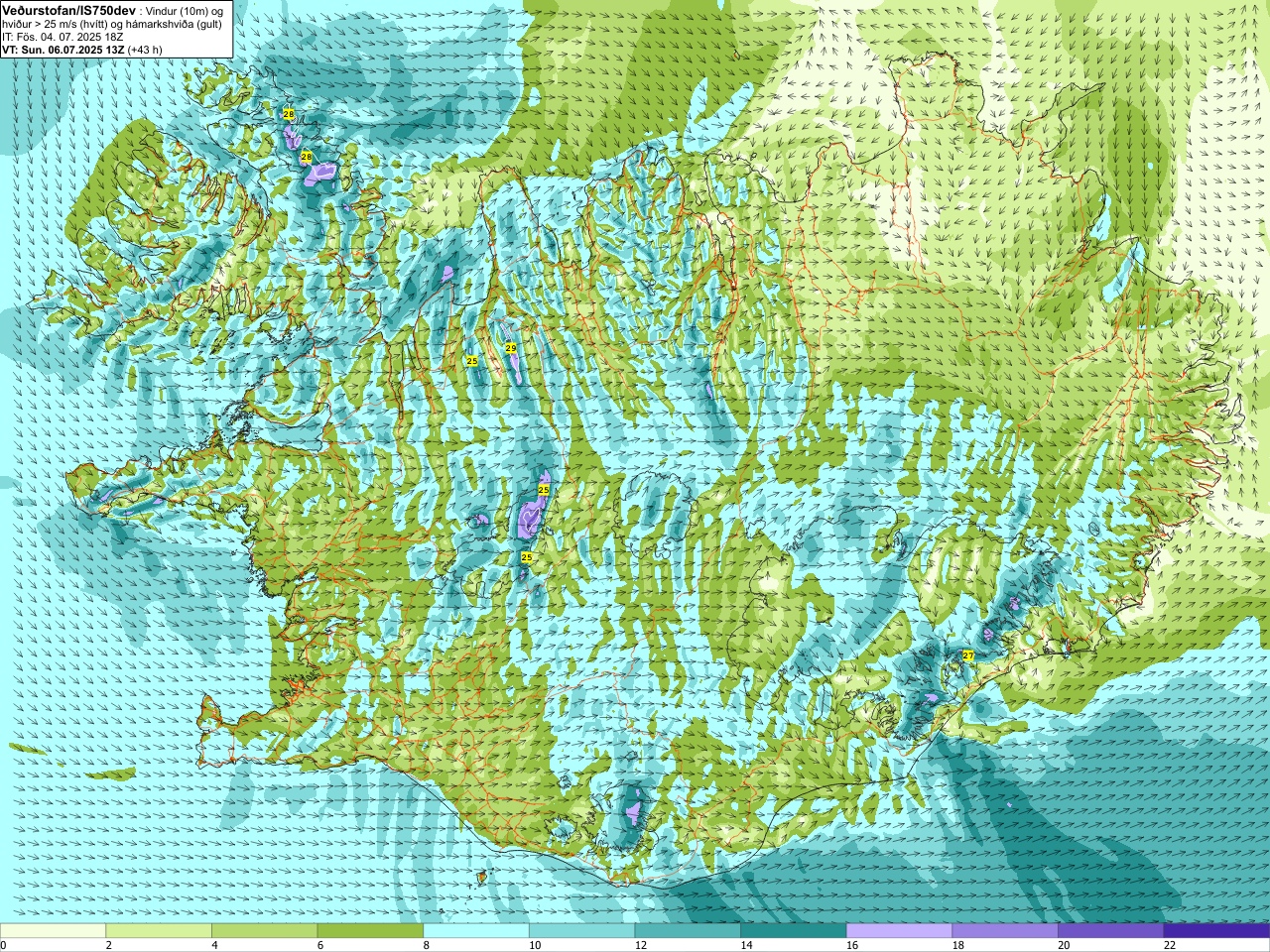Viewport: 1270px width, 952px height.
Task: Click the '6' scale label
Action: [320, 946]
